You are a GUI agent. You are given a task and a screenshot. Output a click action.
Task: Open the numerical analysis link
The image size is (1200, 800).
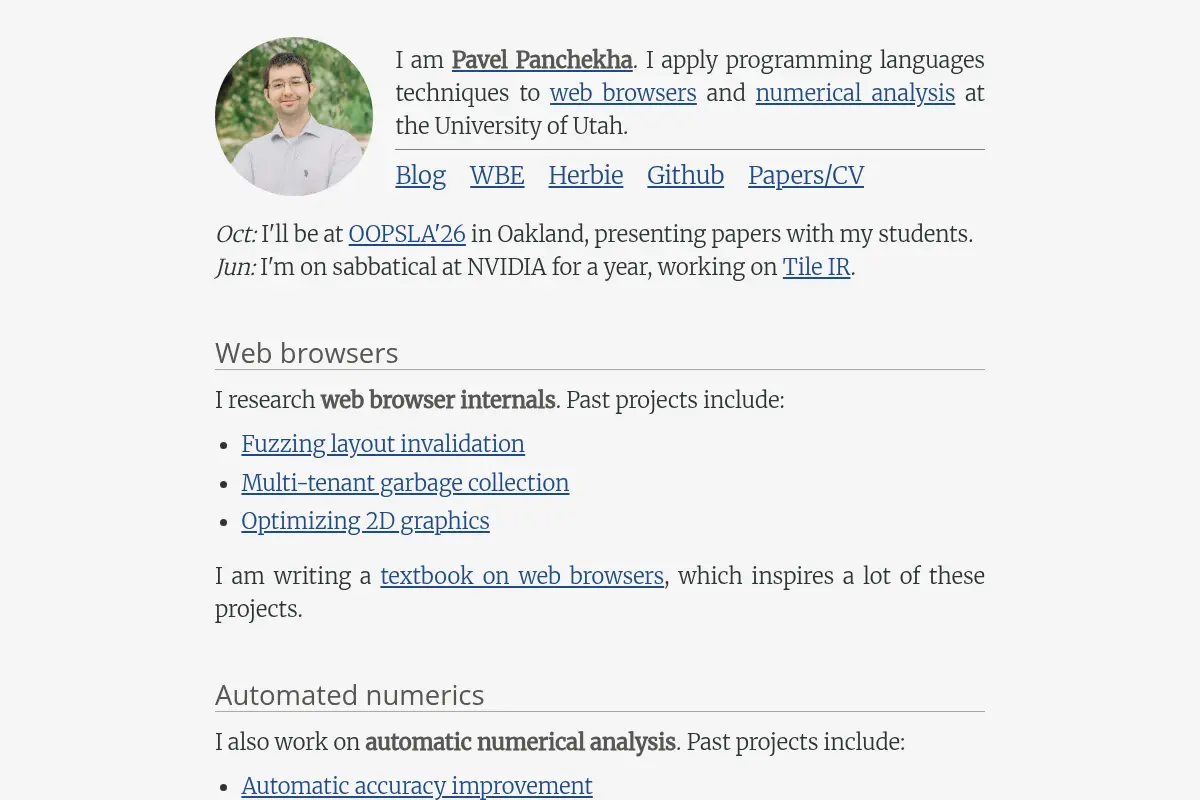(x=855, y=93)
